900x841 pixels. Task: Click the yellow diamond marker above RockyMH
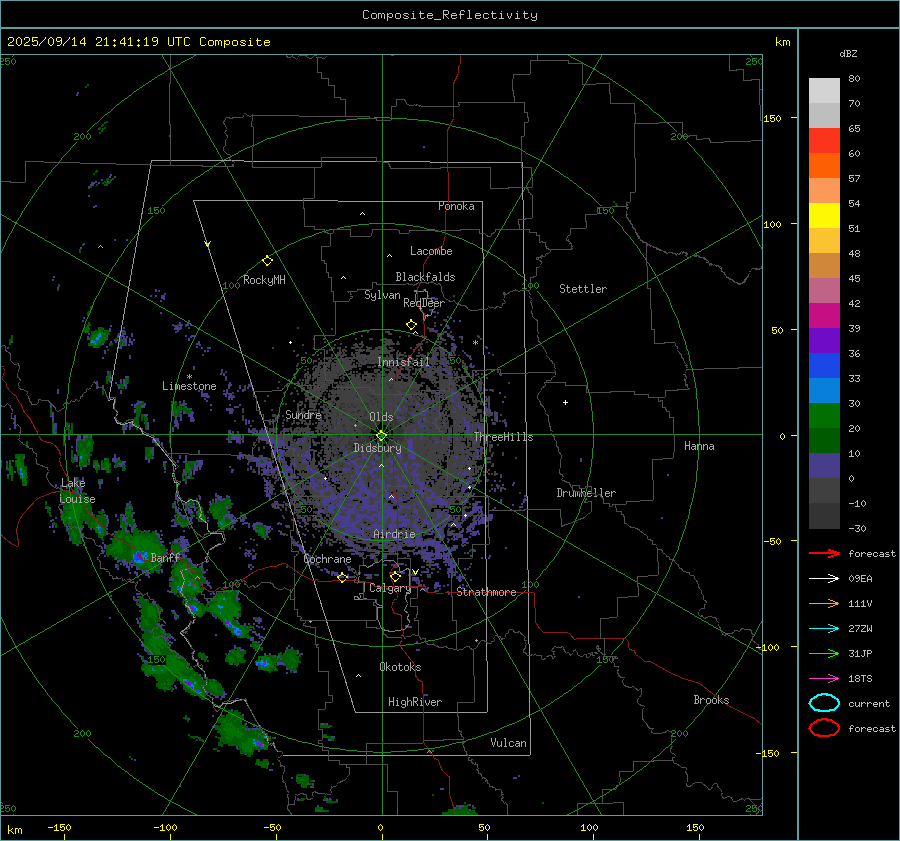coord(267,261)
